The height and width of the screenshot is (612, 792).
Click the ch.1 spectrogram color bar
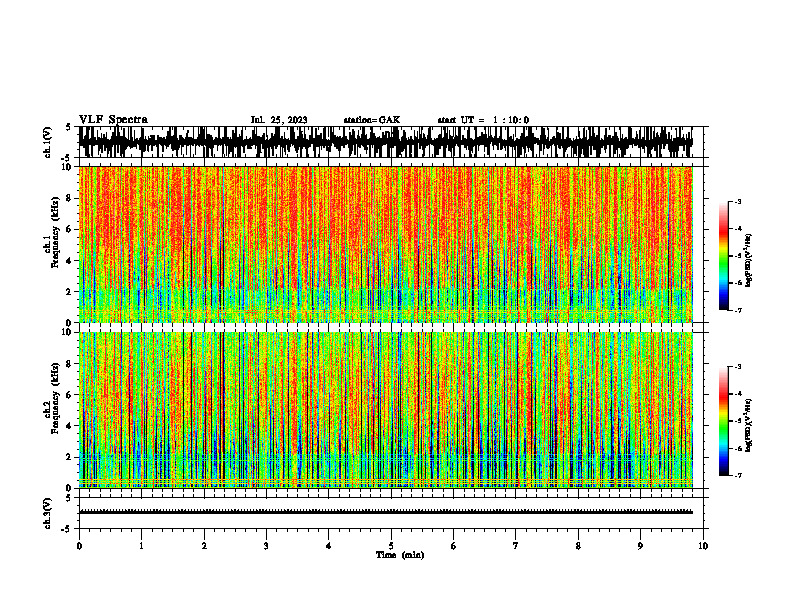point(723,256)
